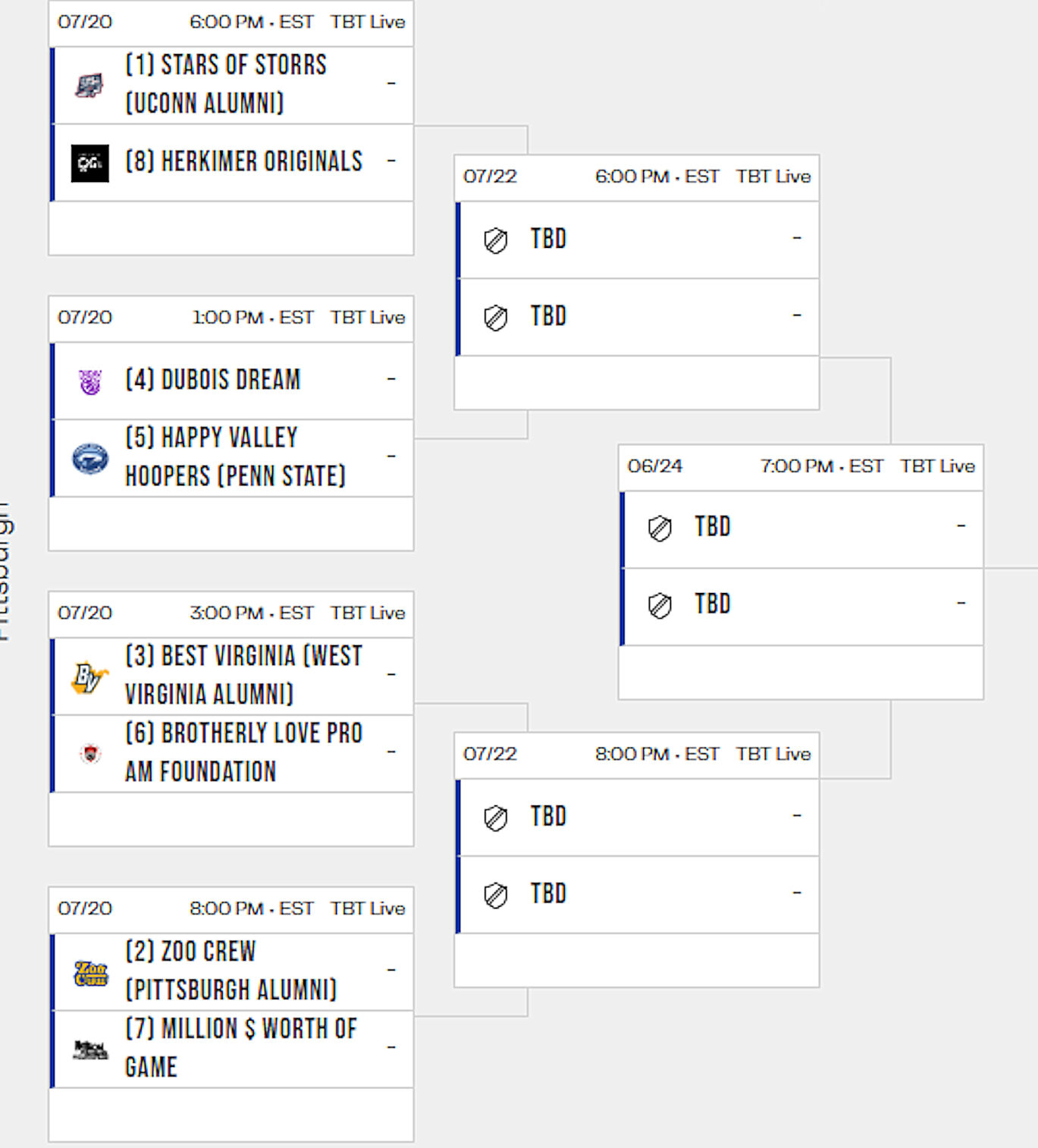The width and height of the screenshot is (1038, 1148).
Task: Click the DuBois Dream purple logo
Action: (90, 381)
